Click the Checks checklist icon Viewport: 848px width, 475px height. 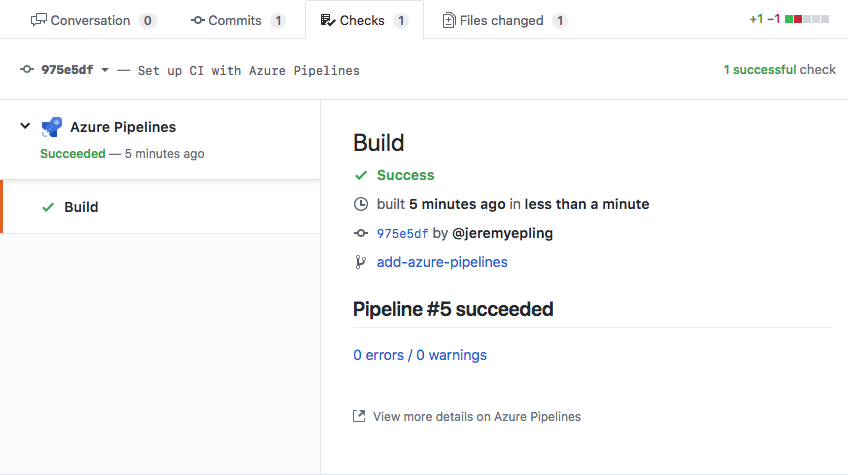click(x=327, y=21)
